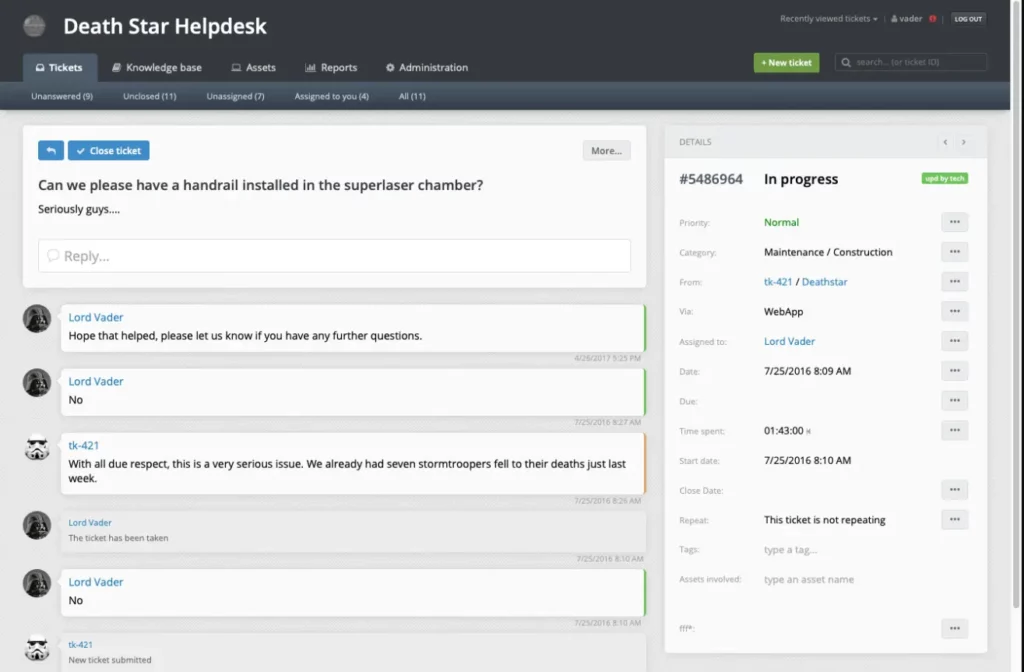
Task: Click the ticket subject about handrail
Action: click(x=261, y=185)
